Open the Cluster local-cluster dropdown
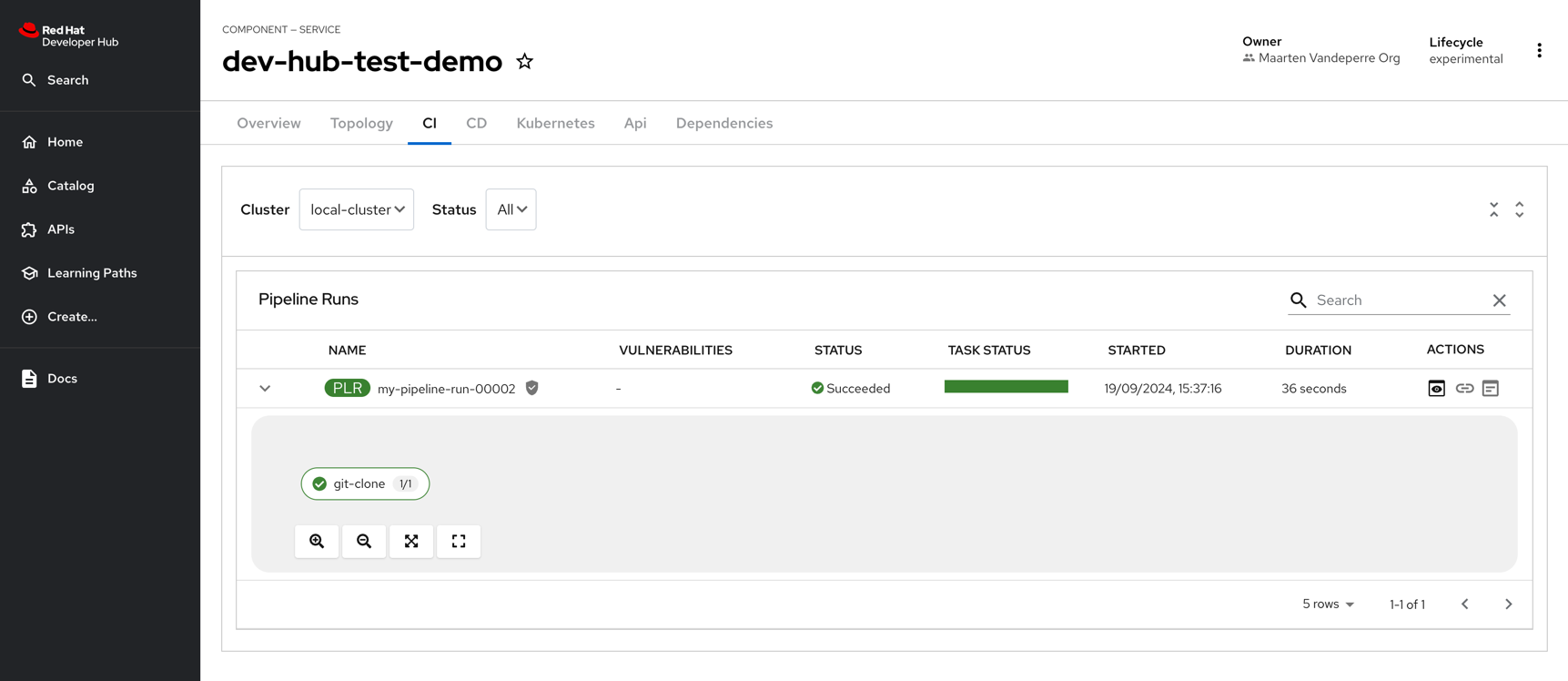Viewport: 1568px width, 681px height. [357, 209]
